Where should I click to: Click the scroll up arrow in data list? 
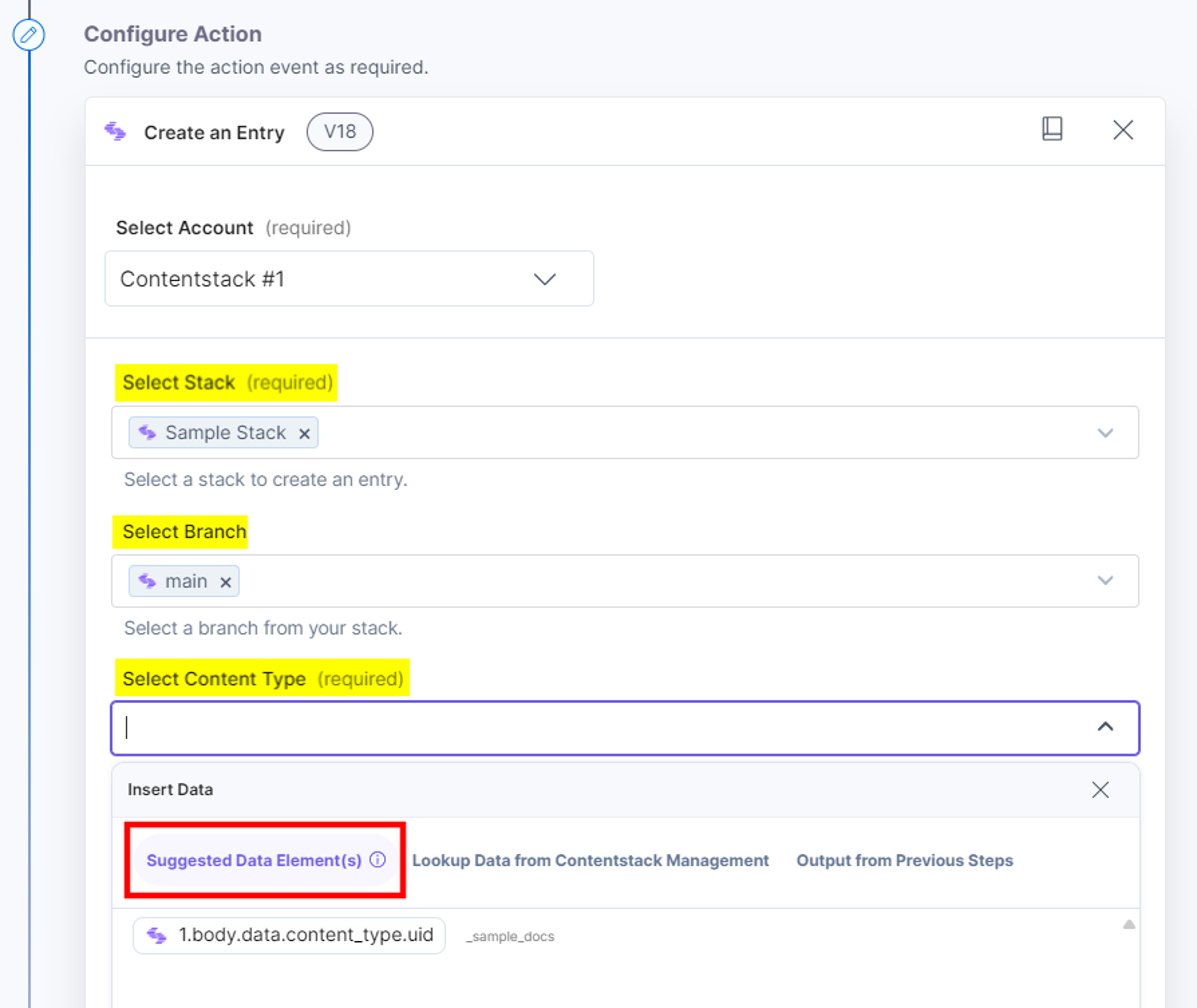click(1129, 924)
